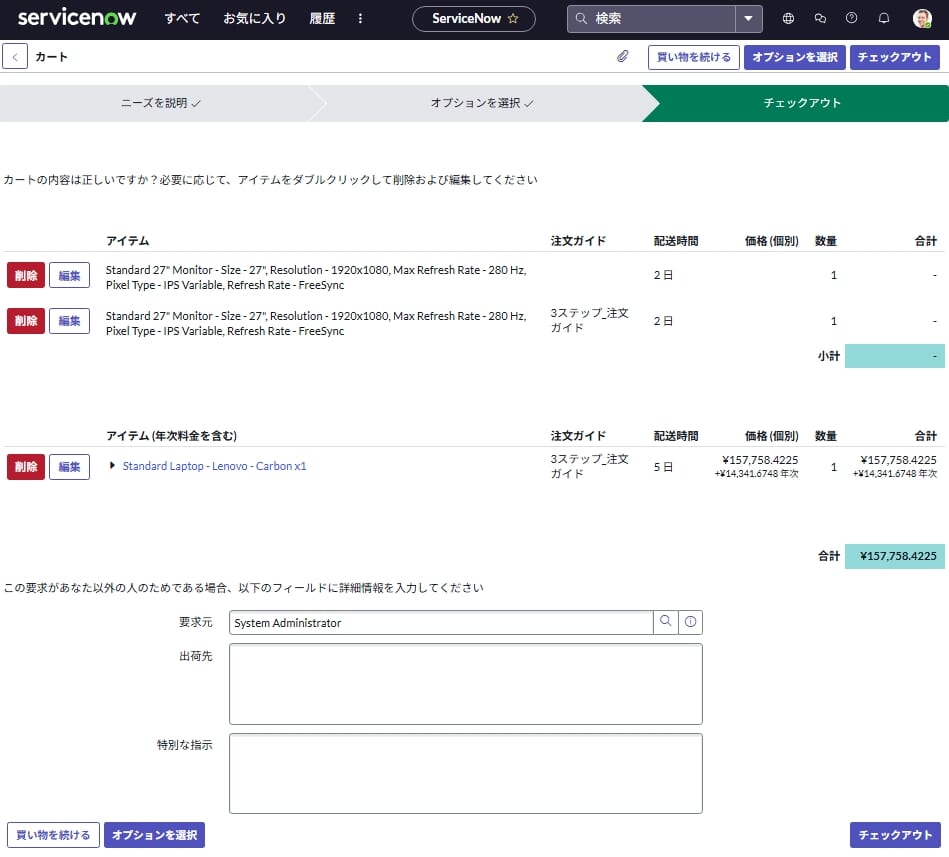Click the search magnifier icon in header

click(581, 19)
